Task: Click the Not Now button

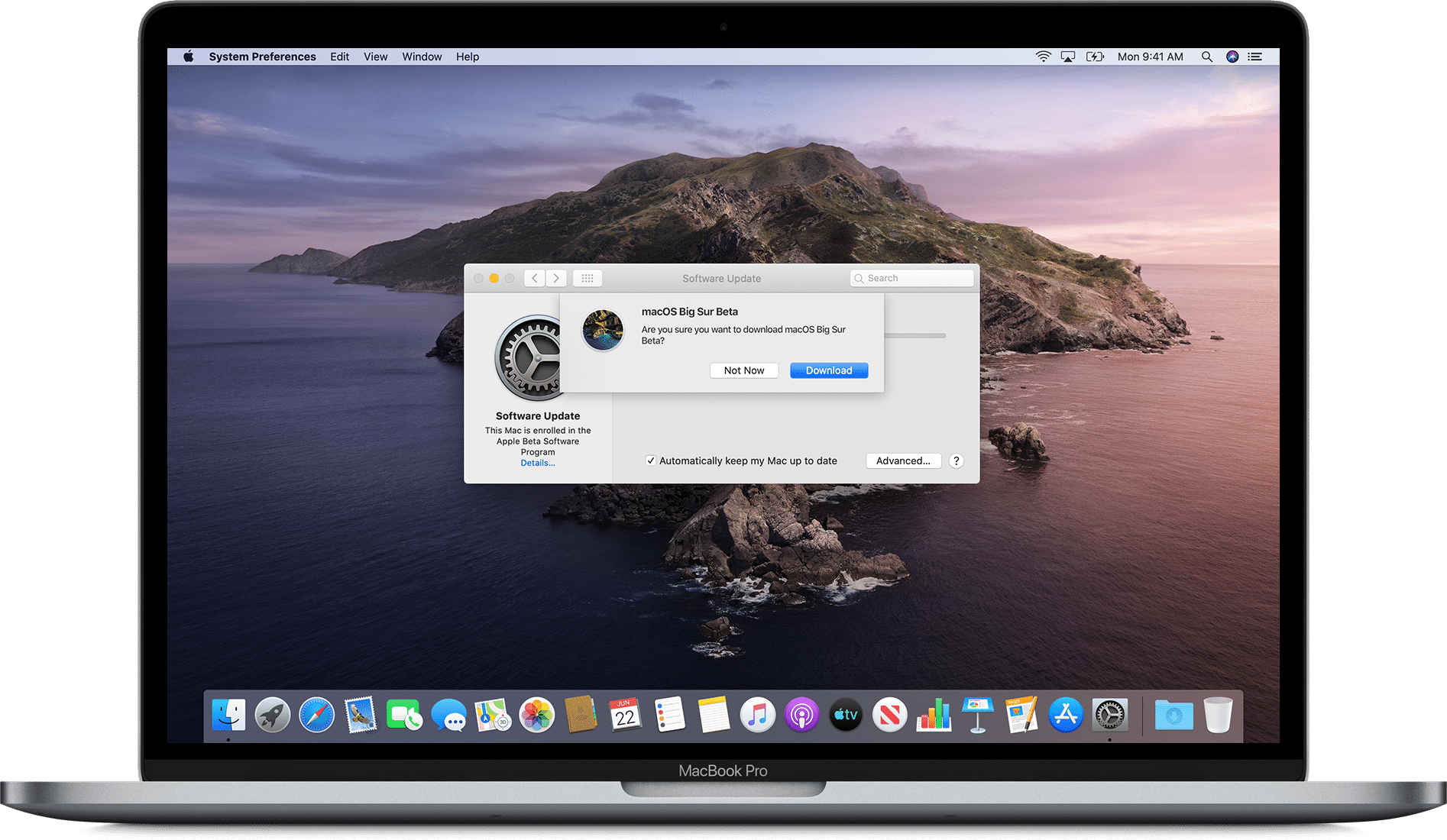Action: pos(744,370)
